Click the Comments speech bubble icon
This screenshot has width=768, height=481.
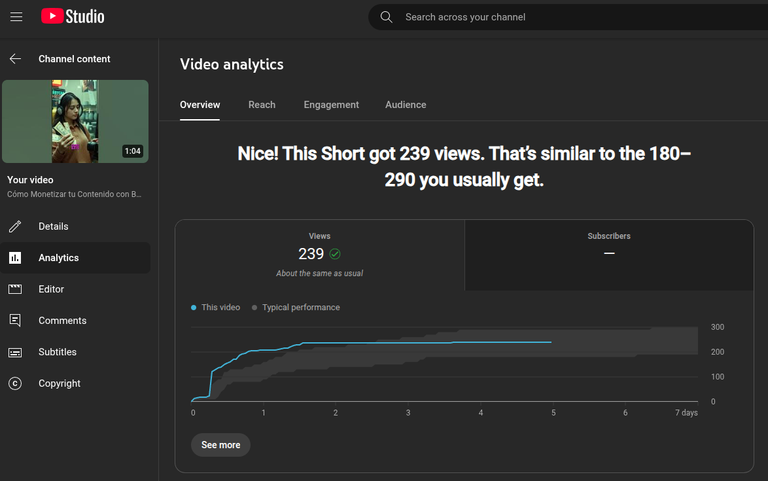(x=15, y=320)
